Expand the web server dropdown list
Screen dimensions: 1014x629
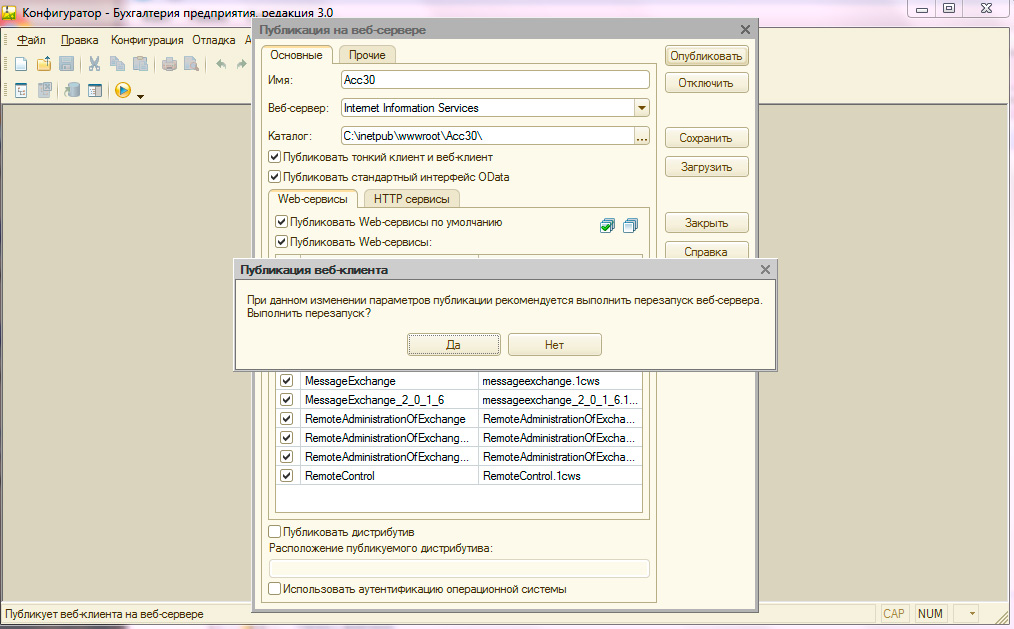point(641,108)
